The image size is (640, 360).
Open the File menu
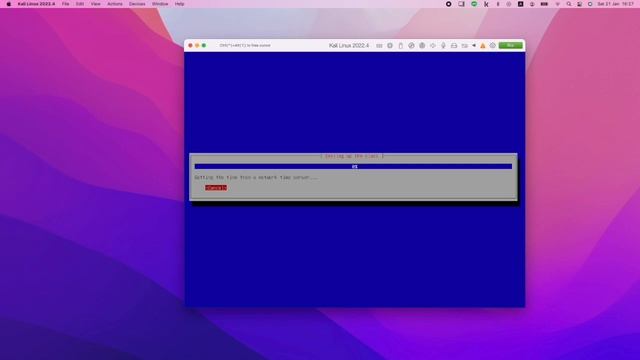[x=66, y=4]
